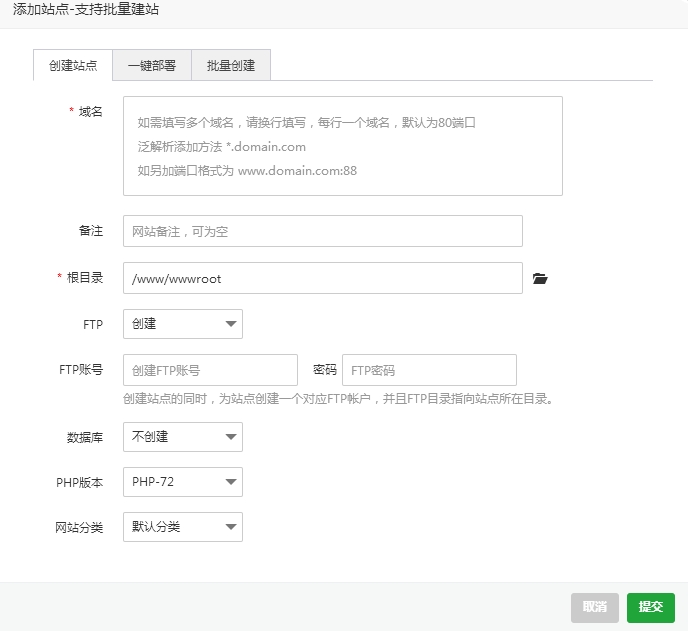Click the 网站分类 label text

tap(79, 527)
